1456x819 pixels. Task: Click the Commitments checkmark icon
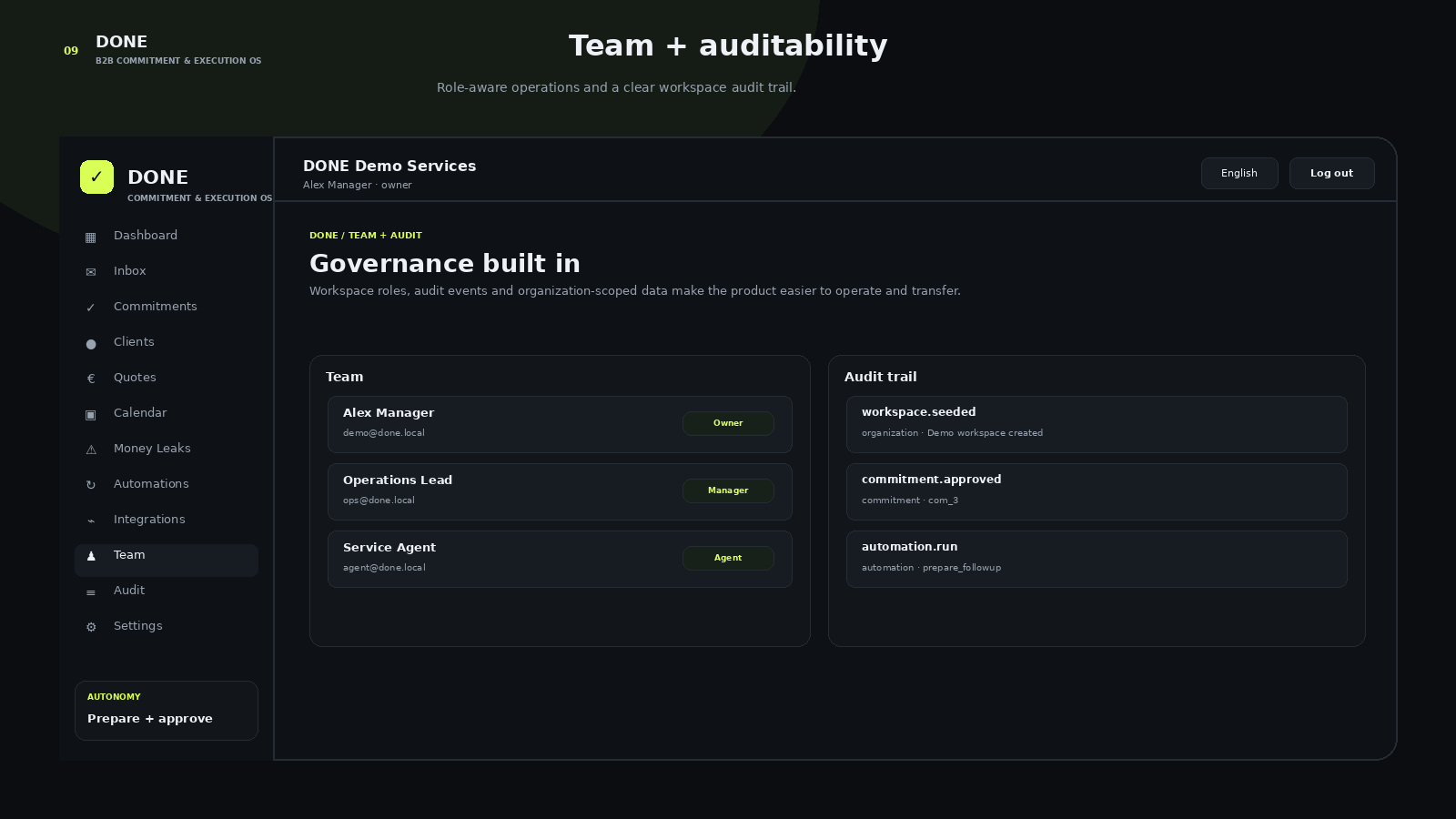pos(91,308)
